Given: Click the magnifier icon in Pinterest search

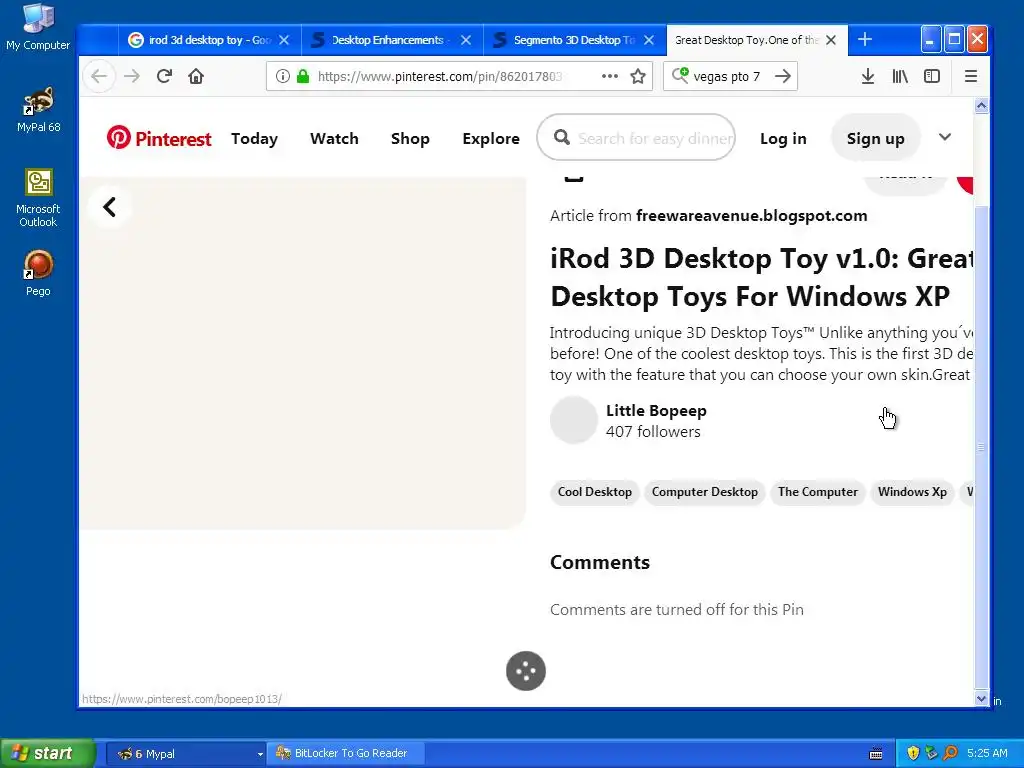Looking at the screenshot, I should 562,137.
